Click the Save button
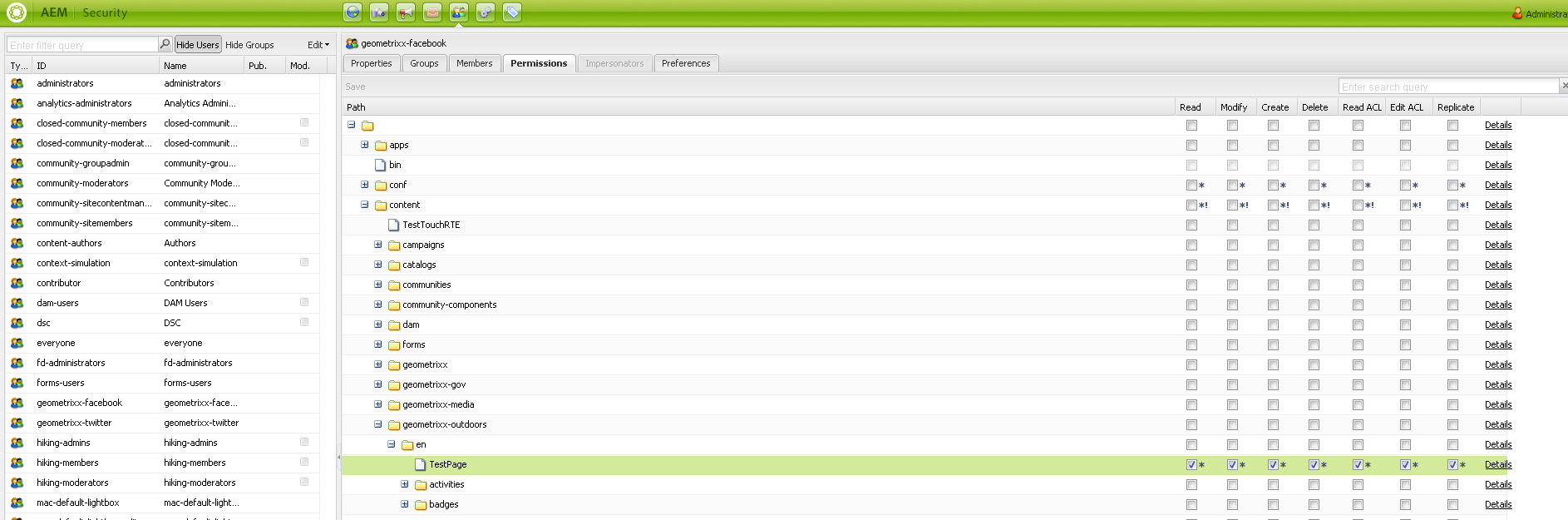Image resolution: width=1568 pixels, height=520 pixels. point(355,87)
